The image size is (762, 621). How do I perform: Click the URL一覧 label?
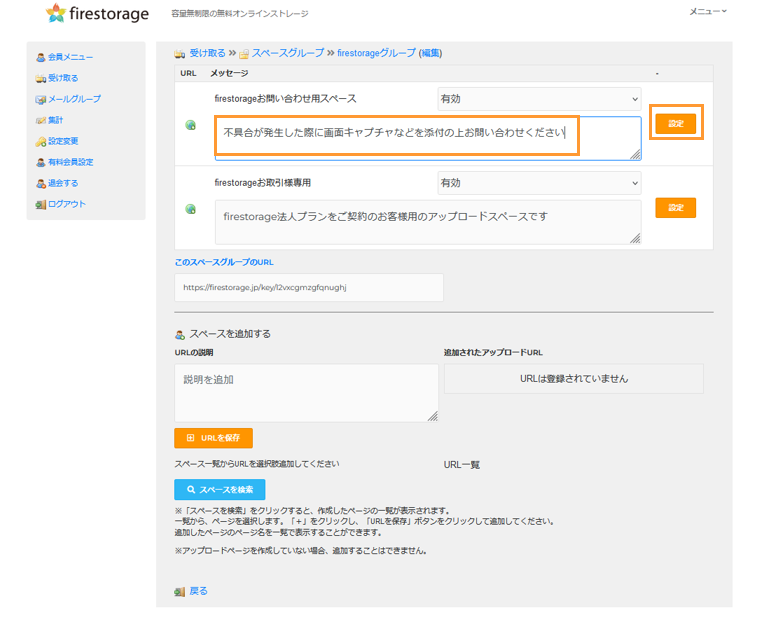pos(462,465)
